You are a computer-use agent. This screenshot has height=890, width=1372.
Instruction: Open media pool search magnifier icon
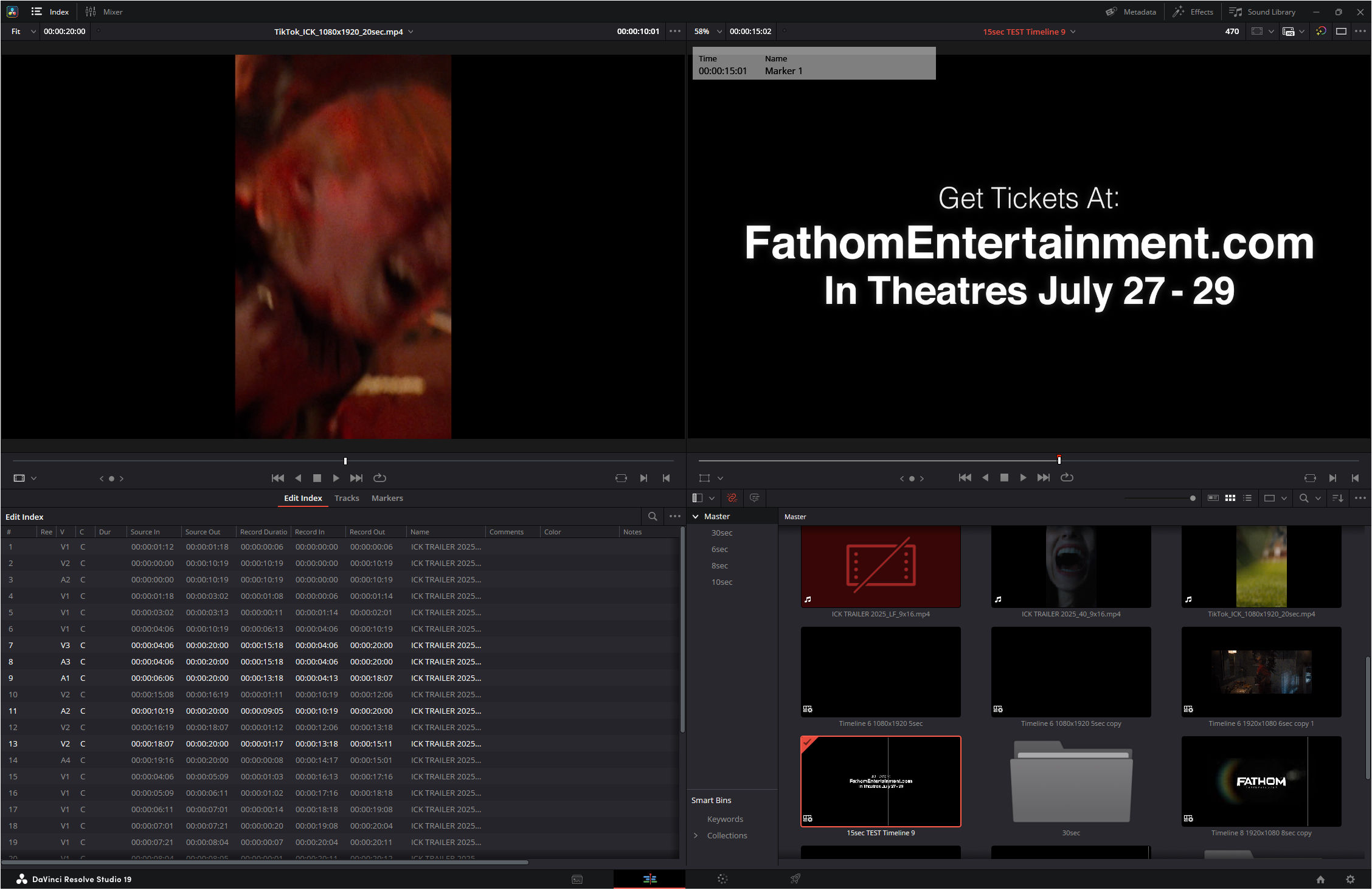(1304, 498)
